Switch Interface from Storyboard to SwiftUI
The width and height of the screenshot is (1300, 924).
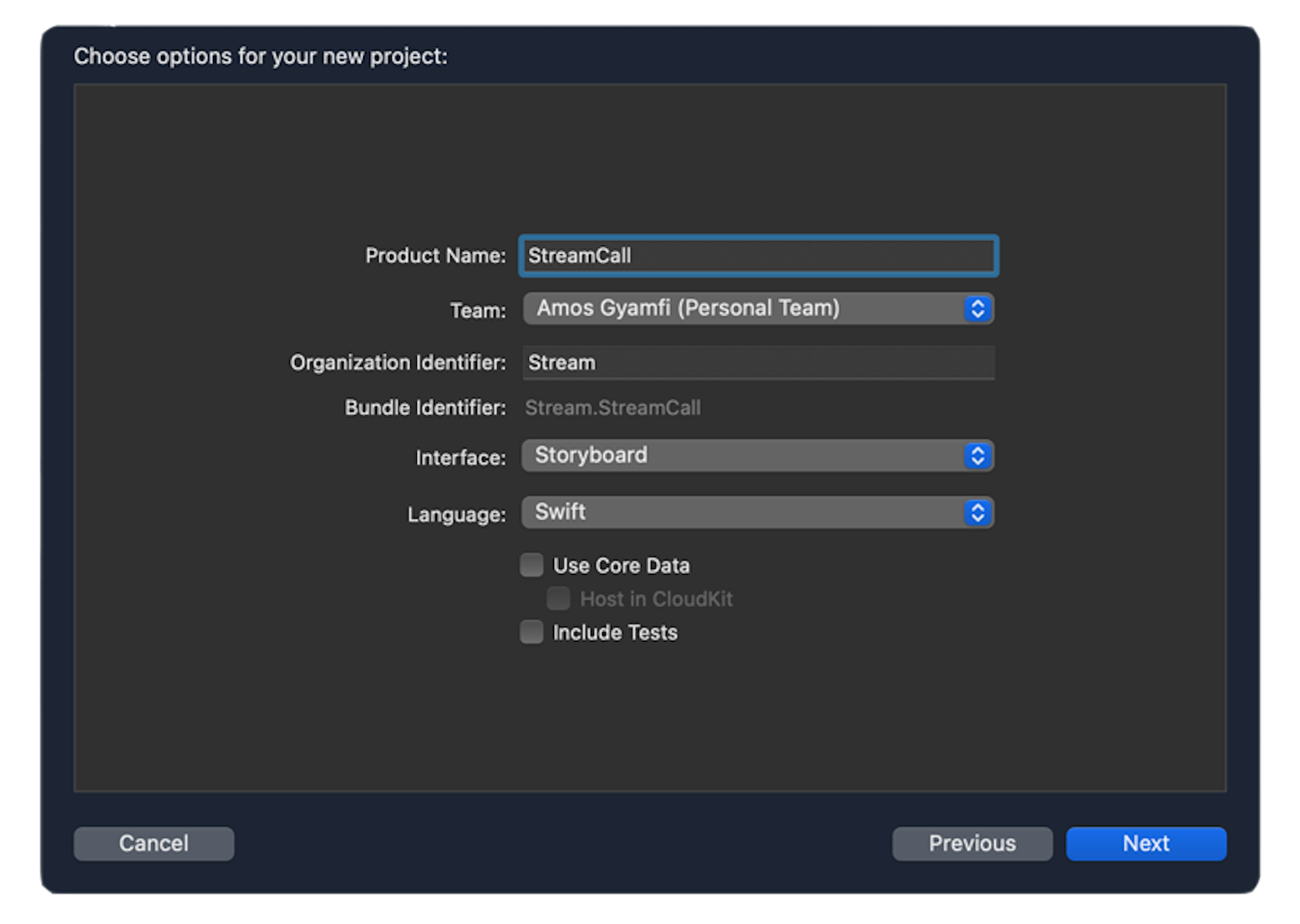756,455
